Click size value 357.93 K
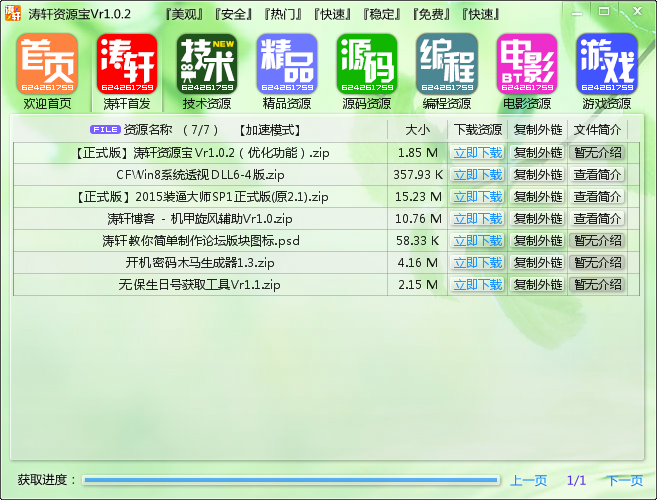This screenshot has width=657, height=500. [x=418, y=174]
